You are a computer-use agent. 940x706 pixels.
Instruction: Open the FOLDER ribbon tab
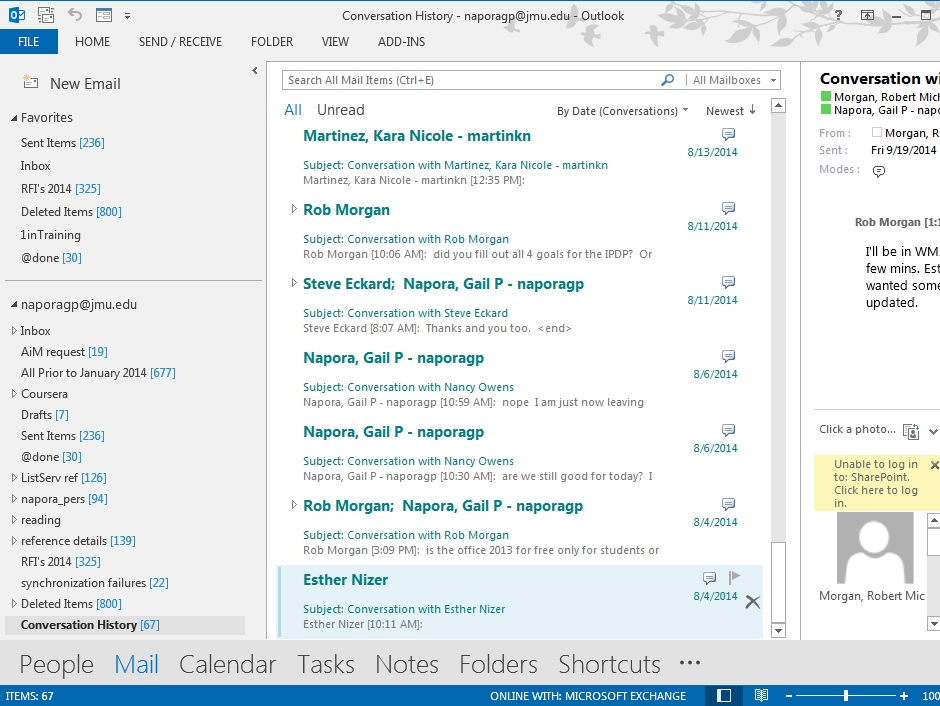pyautogui.click(x=272, y=42)
